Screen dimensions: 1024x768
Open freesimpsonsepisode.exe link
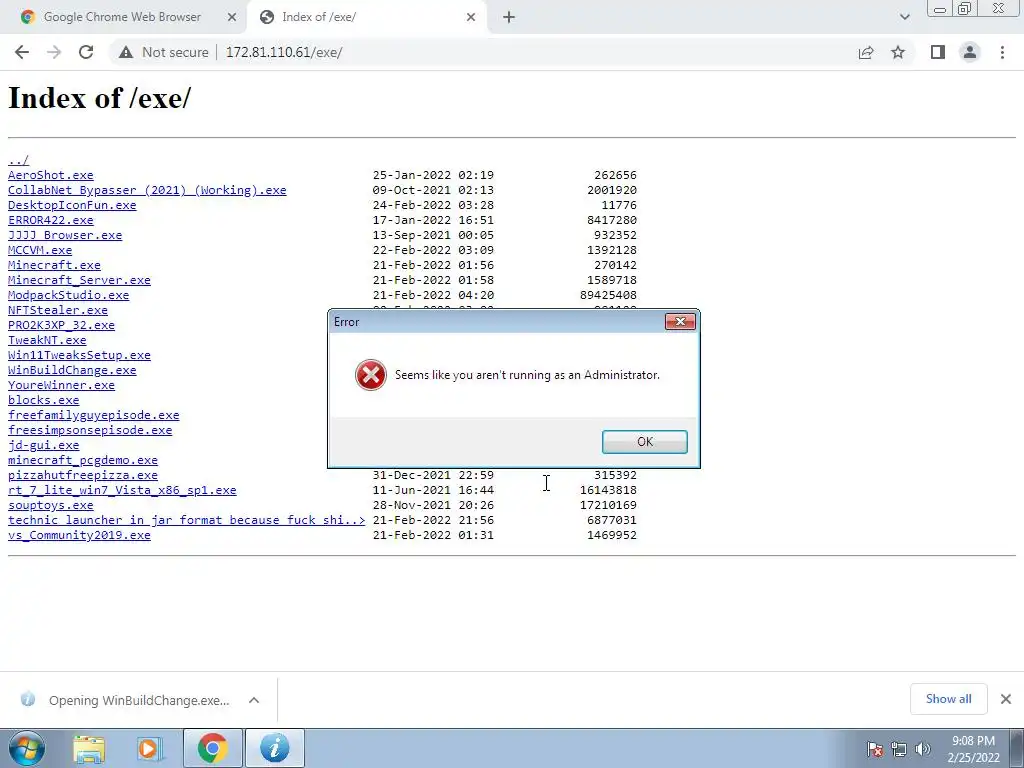tap(90, 430)
